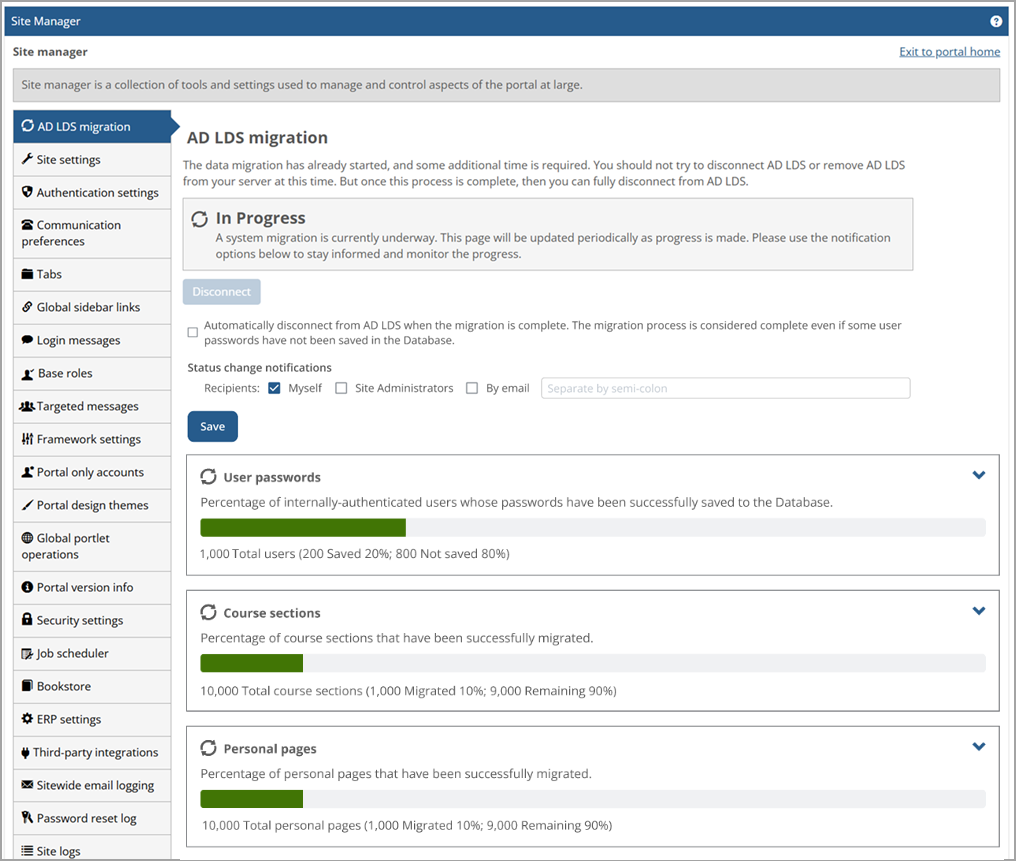Click the Portal only accounts user icon
The height and width of the screenshot is (861, 1016).
click(x=28, y=472)
